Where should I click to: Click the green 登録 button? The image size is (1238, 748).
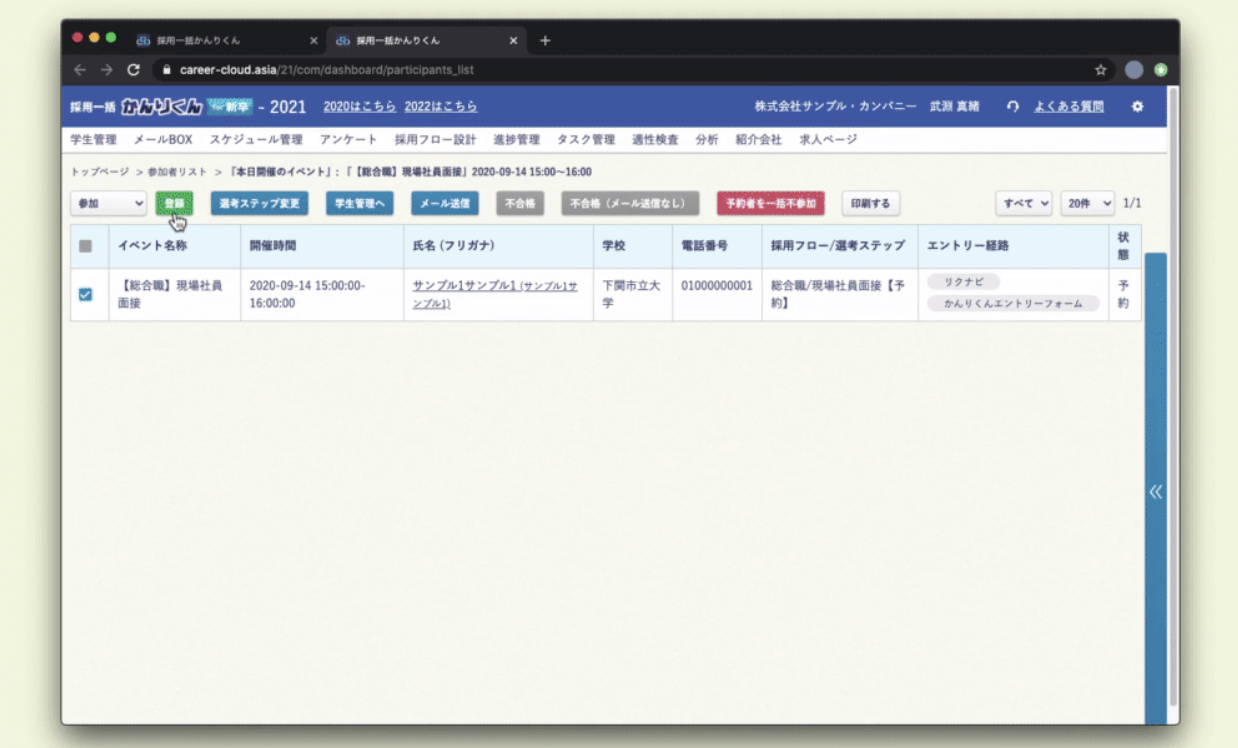point(174,203)
